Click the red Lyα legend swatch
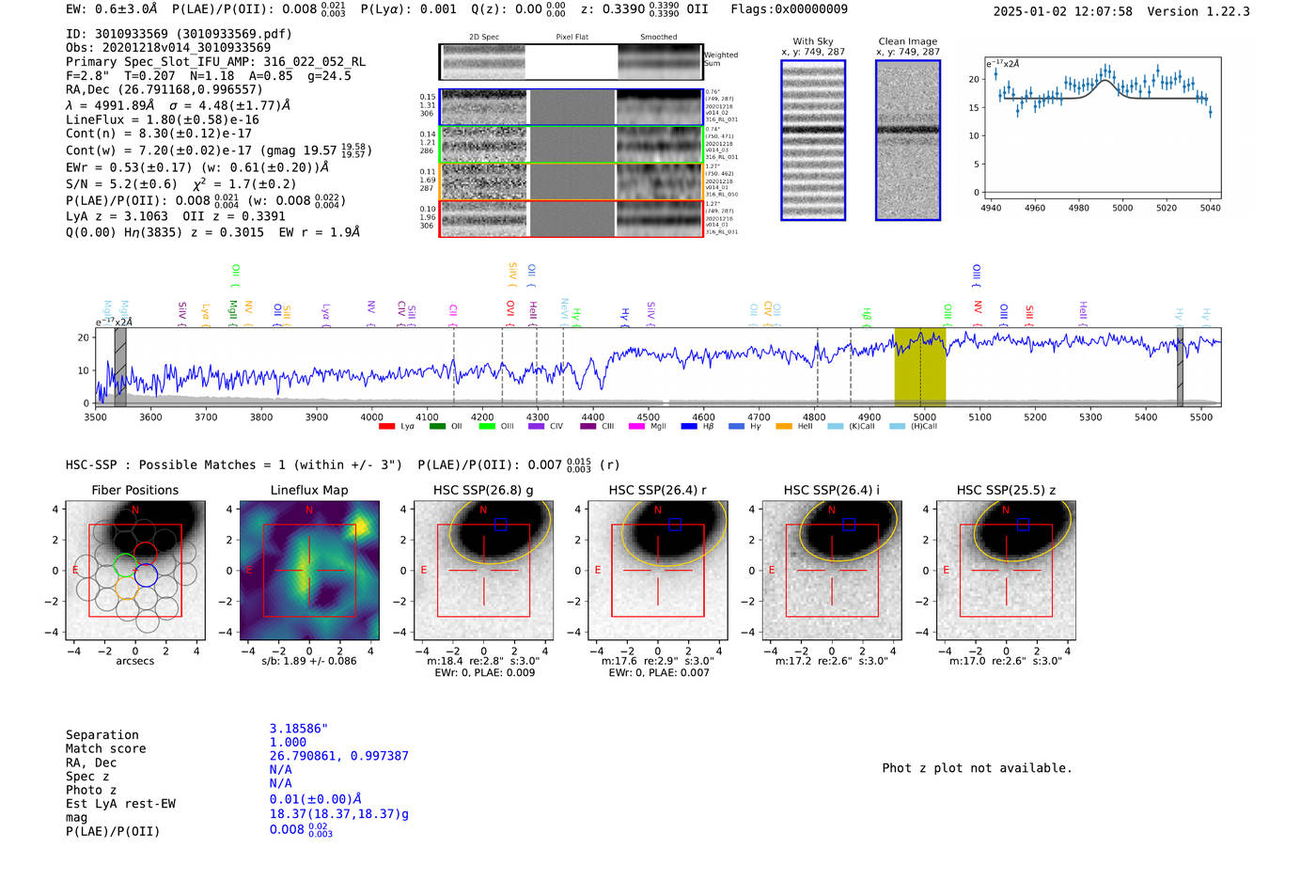The width and height of the screenshot is (1316, 896). click(x=386, y=427)
